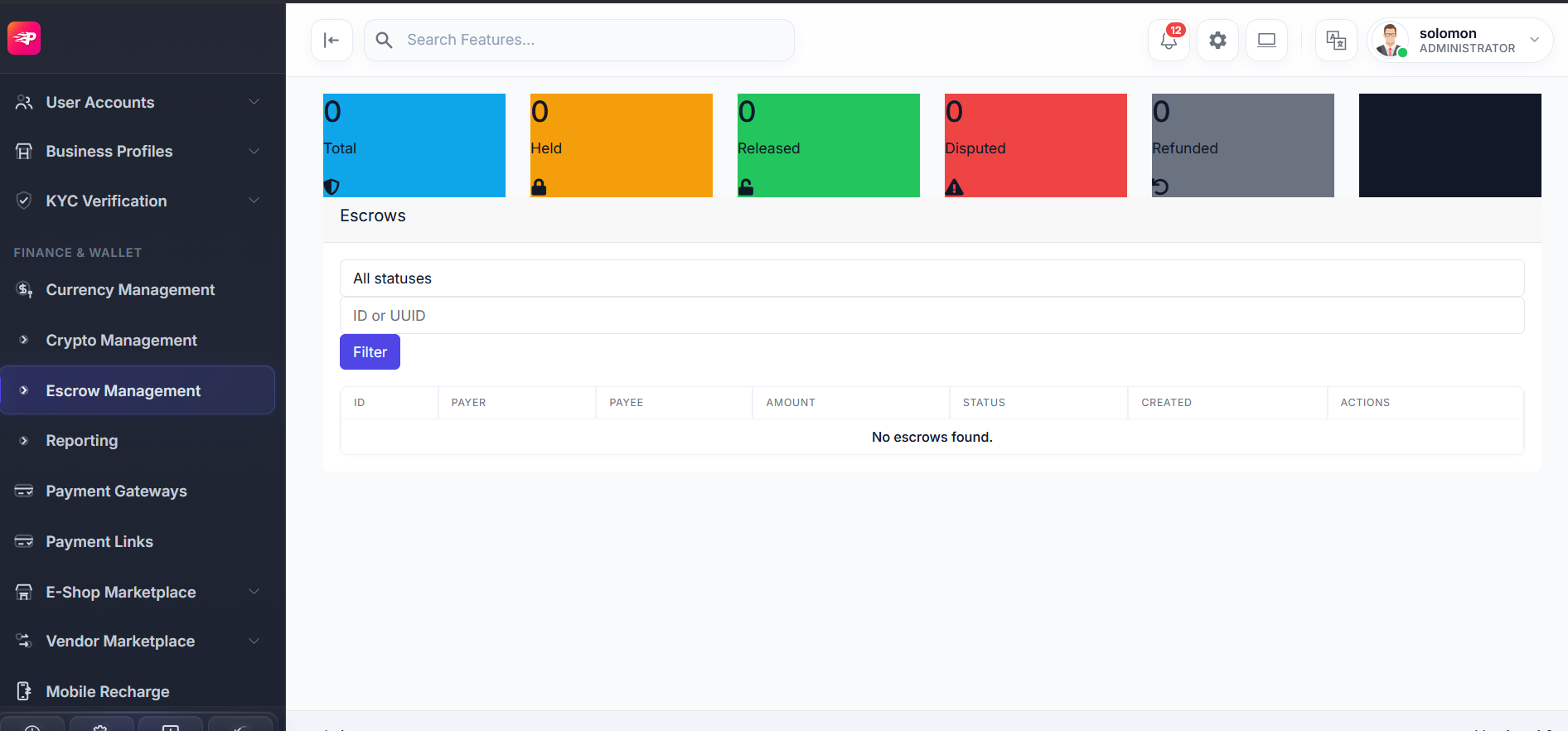Click the Reporting bullet icon
1568x731 pixels.
point(24,441)
